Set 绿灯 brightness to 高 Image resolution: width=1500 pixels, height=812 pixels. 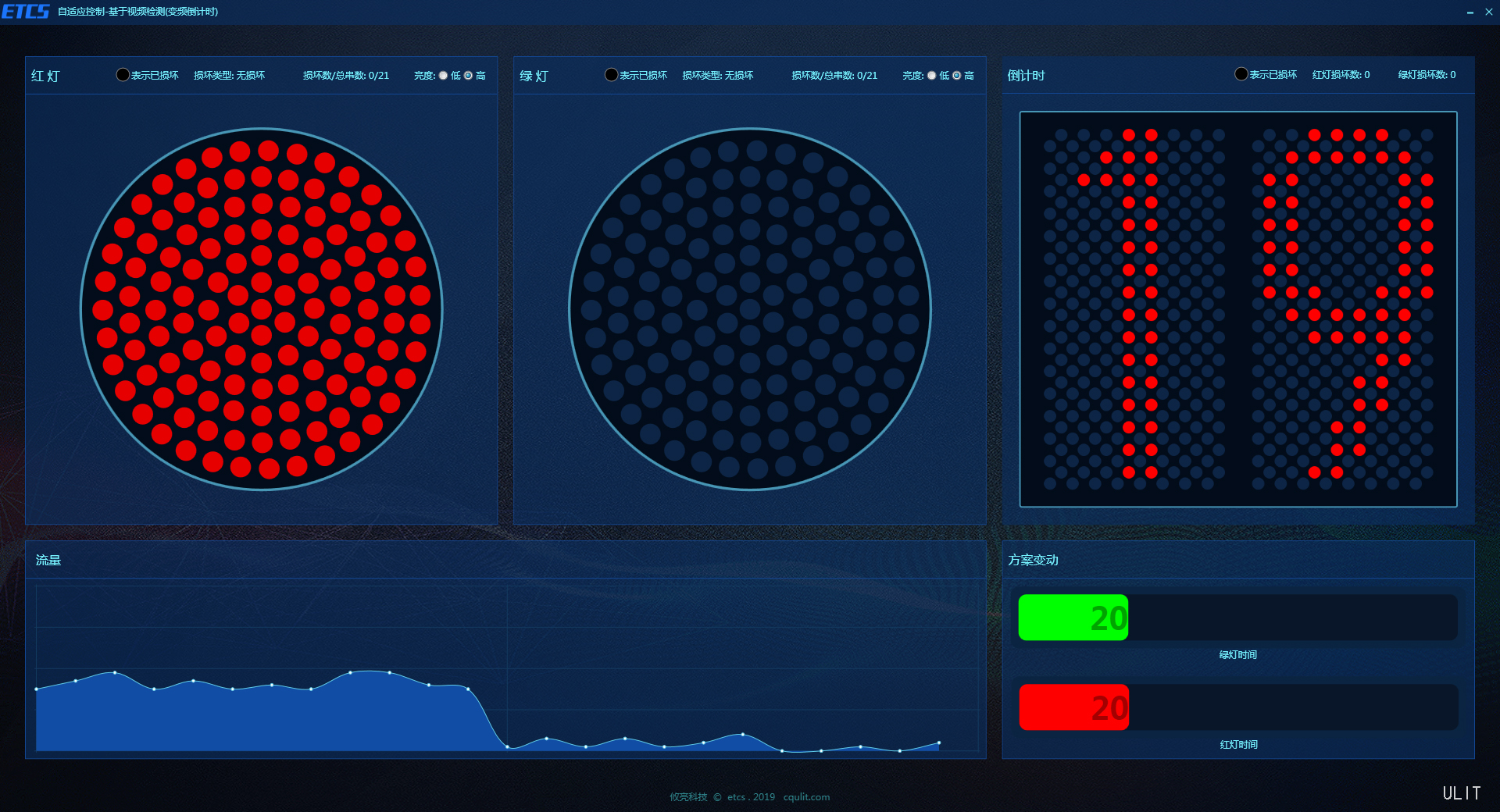(957, 76)
